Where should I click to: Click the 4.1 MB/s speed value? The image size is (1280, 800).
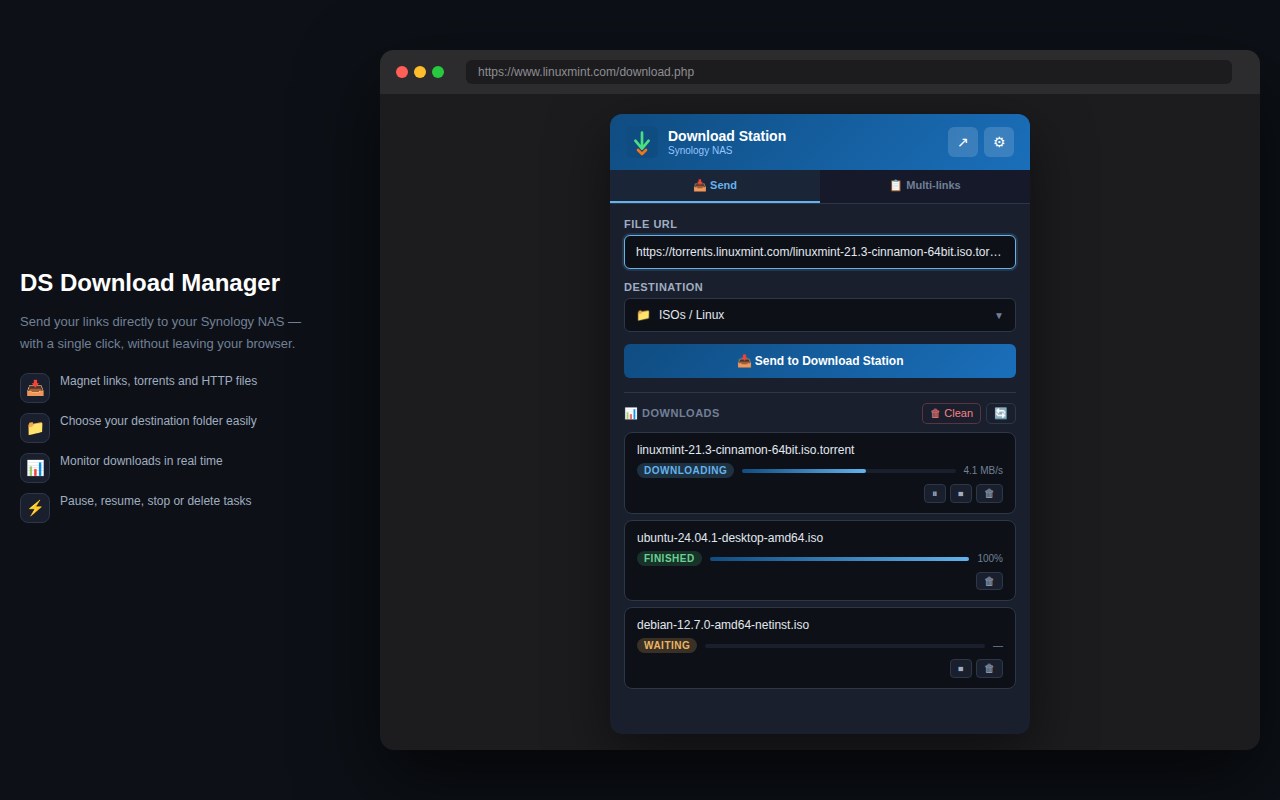(983, 471)
